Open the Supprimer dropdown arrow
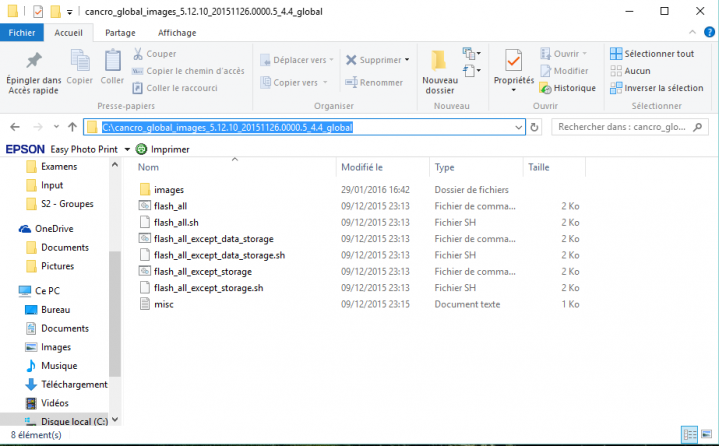 pyautogui.click(x=407, y=60)
